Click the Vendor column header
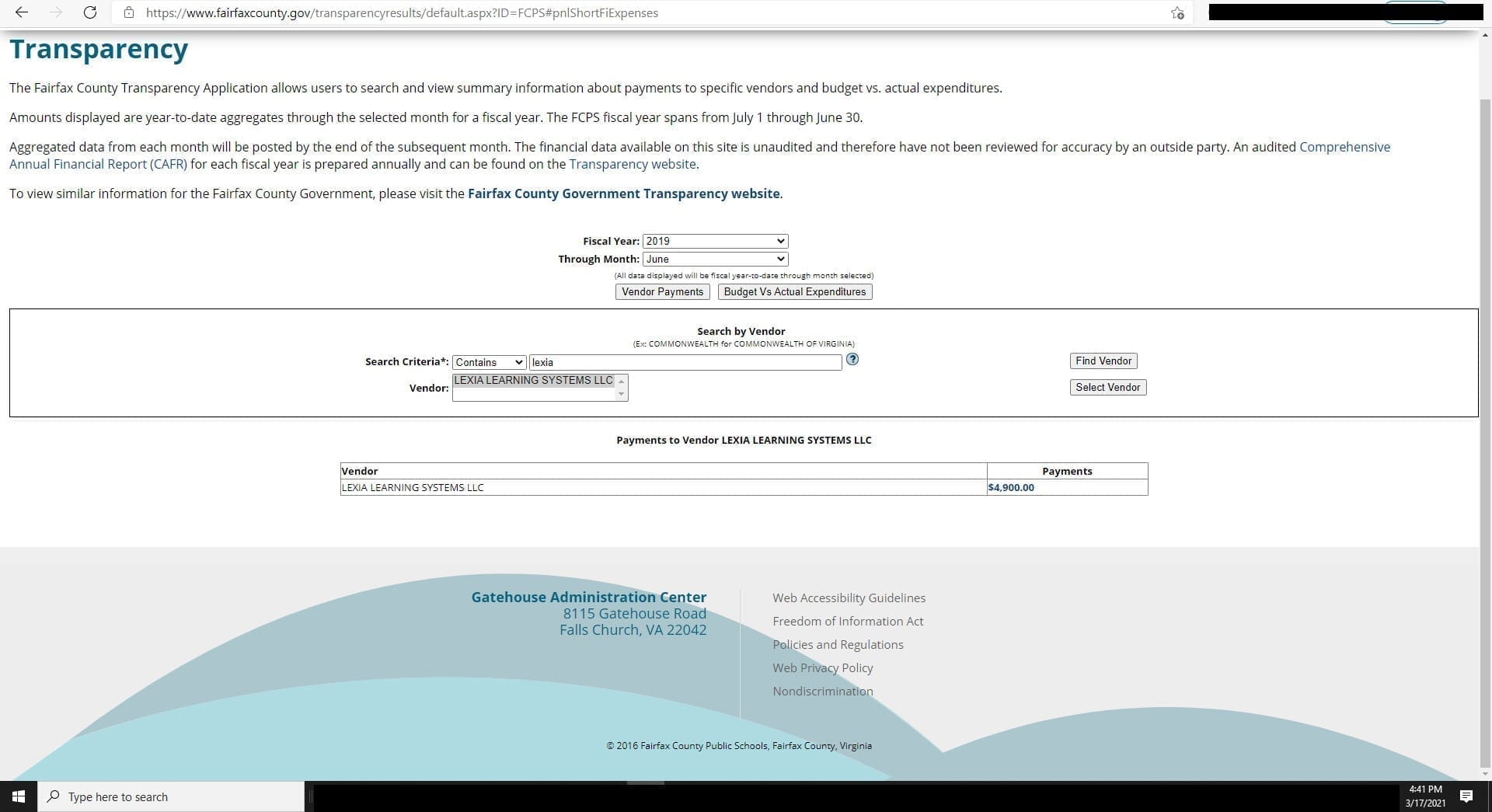1492x812 pixels. point(664,471)
